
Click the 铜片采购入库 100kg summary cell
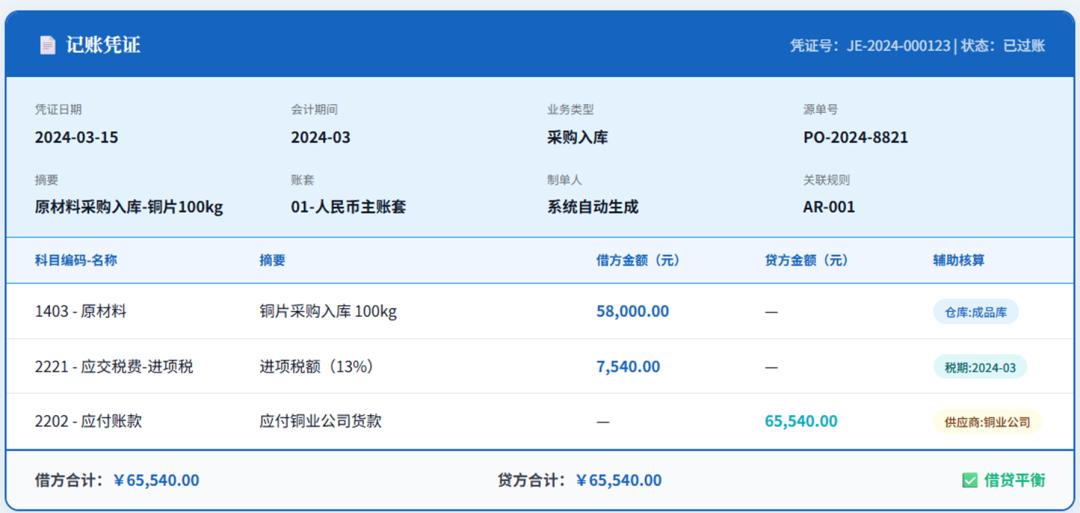pyautogui.click(x=328, y=312)
